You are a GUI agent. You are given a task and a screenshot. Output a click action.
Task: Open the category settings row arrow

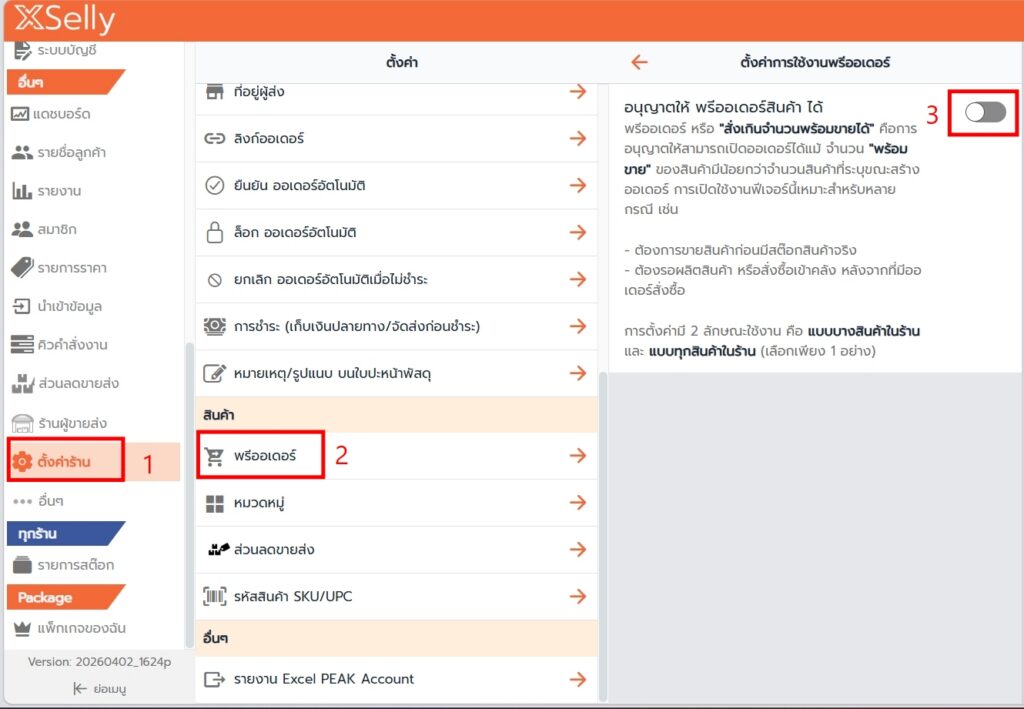click(x=577, y=503)
